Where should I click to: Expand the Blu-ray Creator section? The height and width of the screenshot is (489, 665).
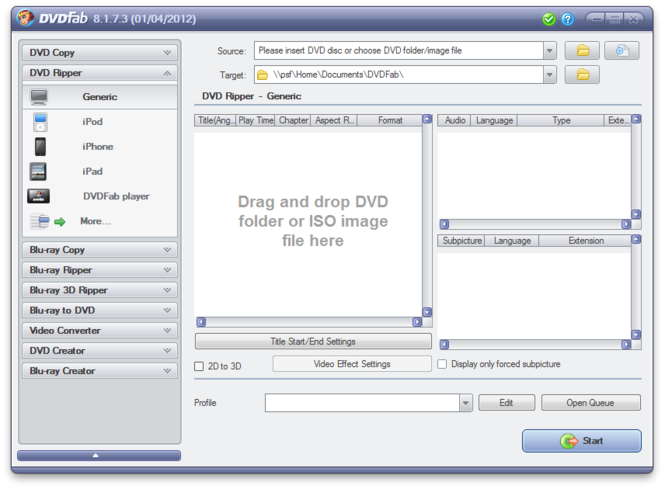point(100,371)
